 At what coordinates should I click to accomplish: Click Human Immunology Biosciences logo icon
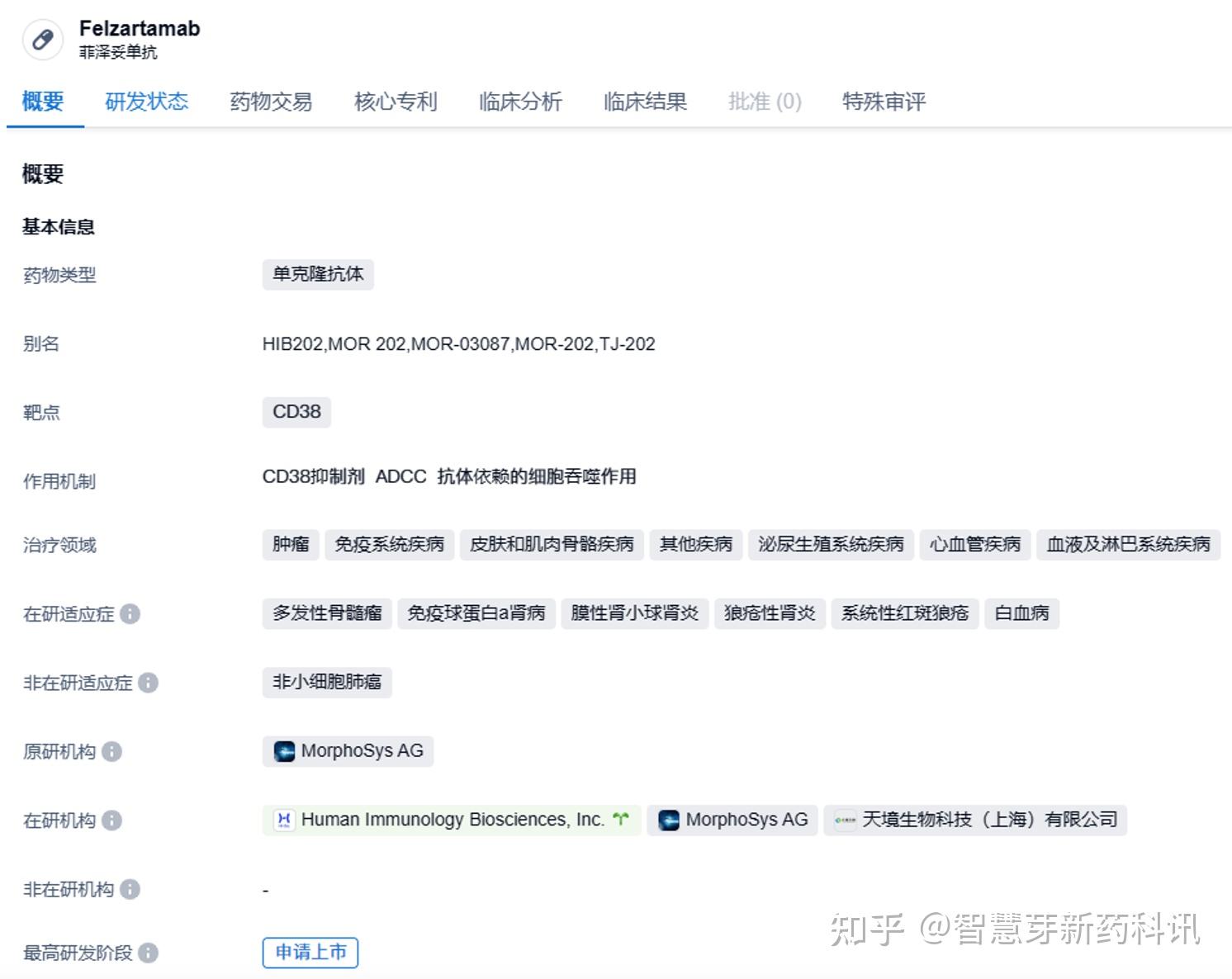click(284, 820)
